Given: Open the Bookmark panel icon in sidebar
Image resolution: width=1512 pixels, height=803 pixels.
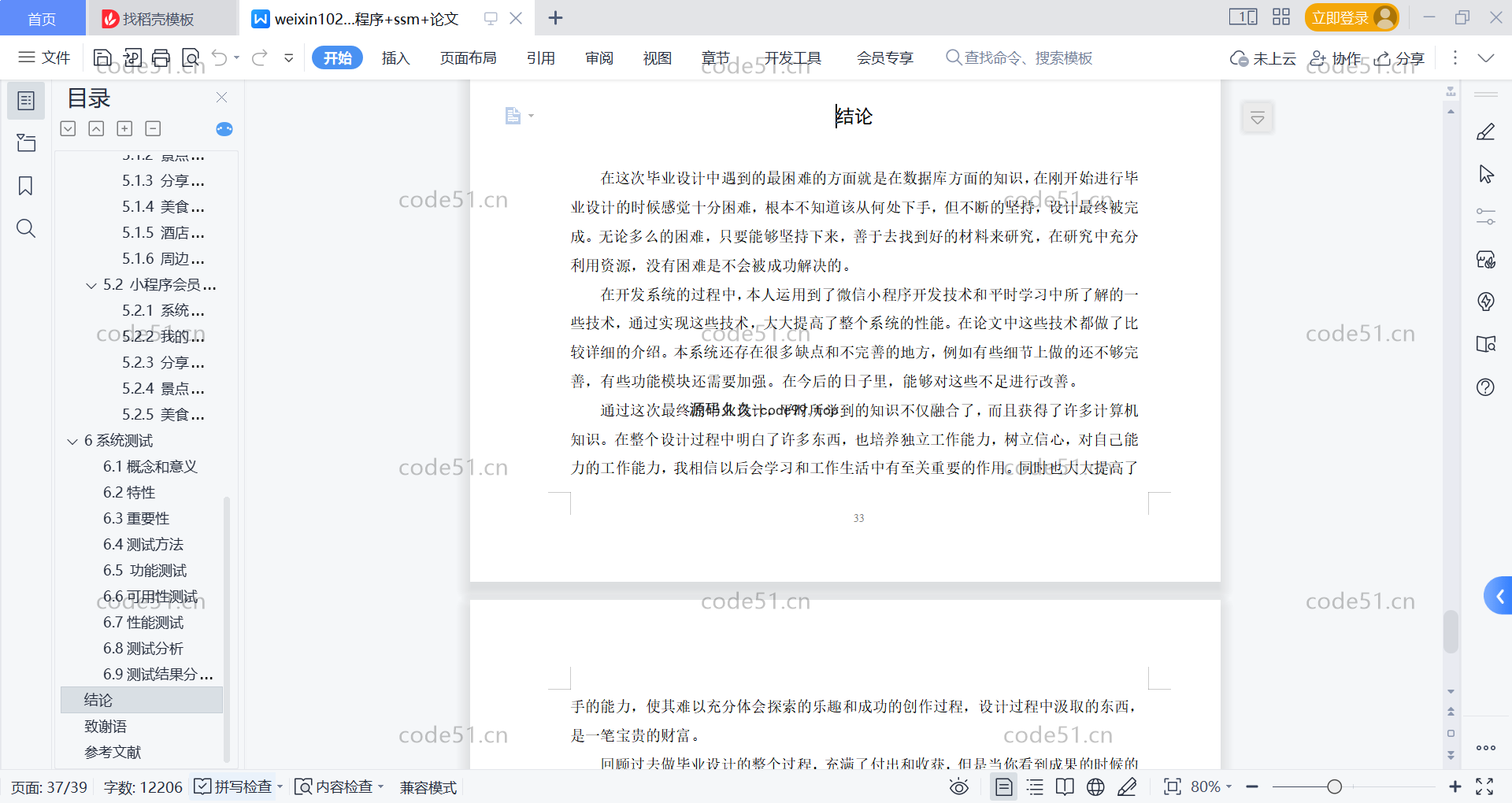Looking at the screenshot, I should coord(26,186).
